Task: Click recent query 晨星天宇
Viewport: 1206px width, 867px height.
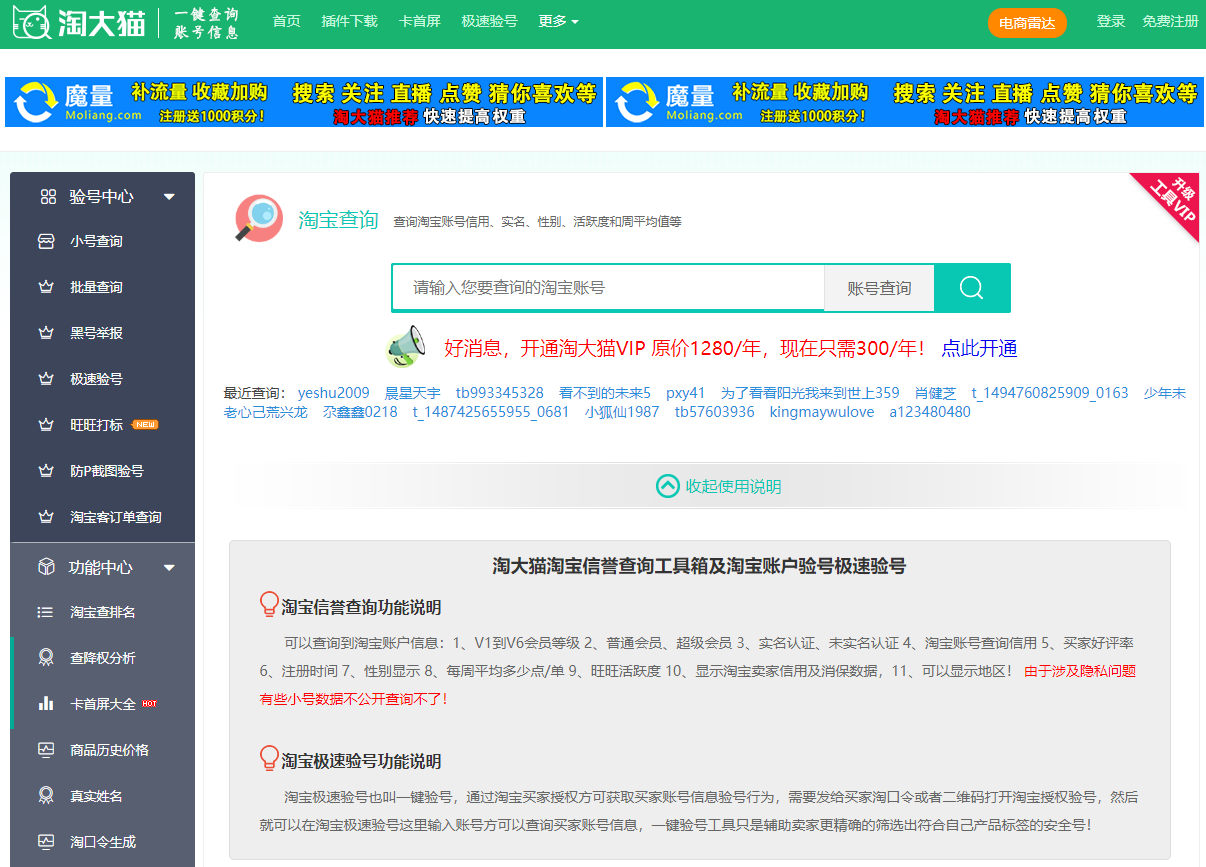Action: [x=413, y=393]
